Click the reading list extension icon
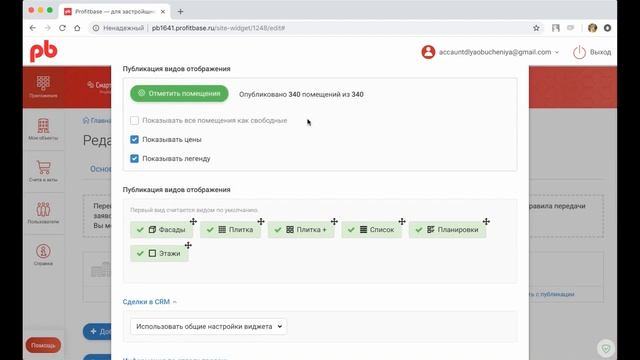Screen dimensions: 640x360 [556, 28]
